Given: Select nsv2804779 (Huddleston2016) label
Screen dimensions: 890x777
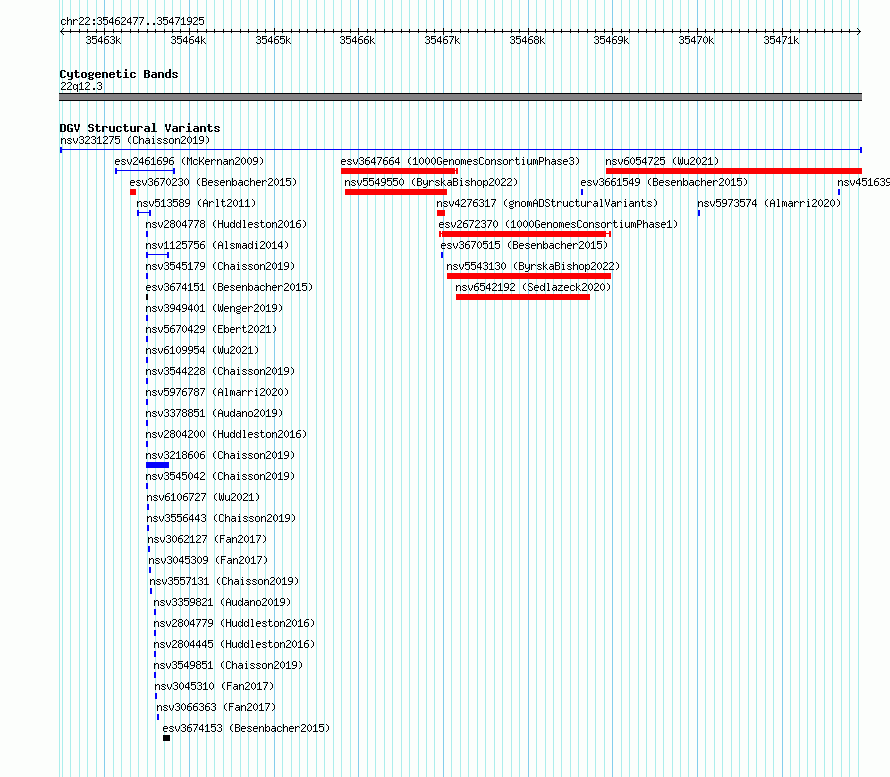Looking at the screenshot, I should tap(234, 623).
